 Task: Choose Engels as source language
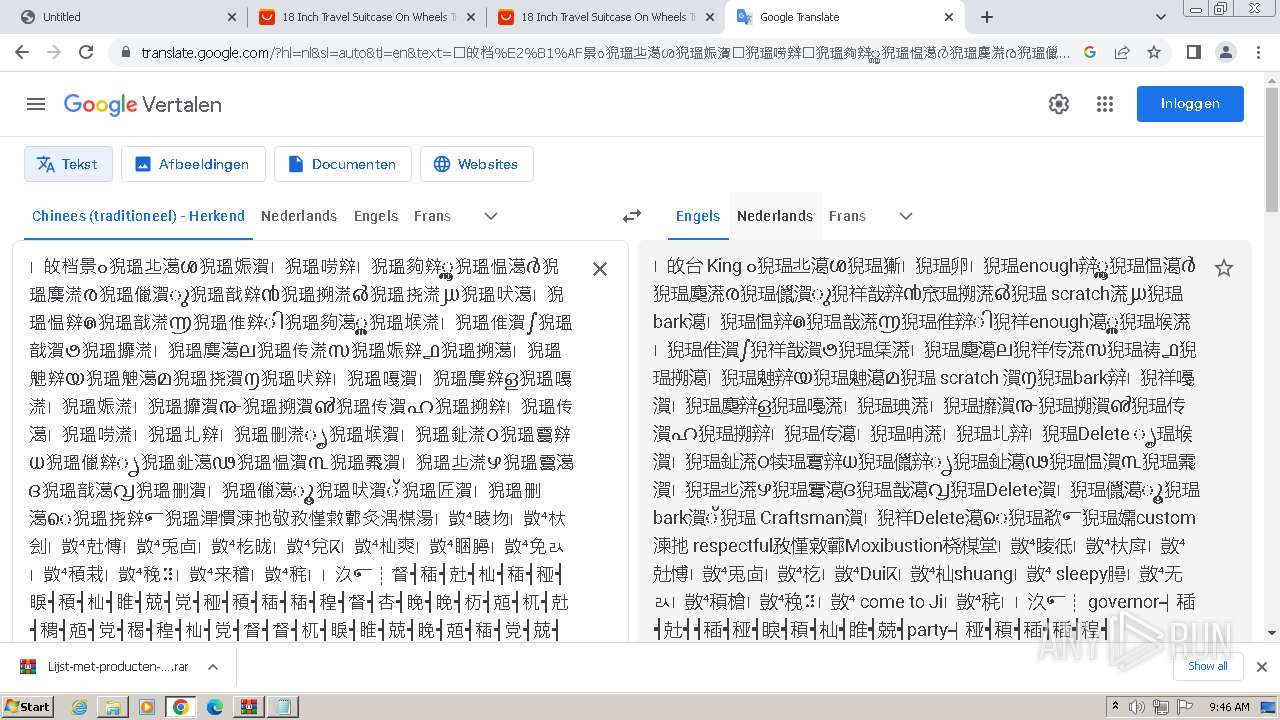(x=376, y=216)
